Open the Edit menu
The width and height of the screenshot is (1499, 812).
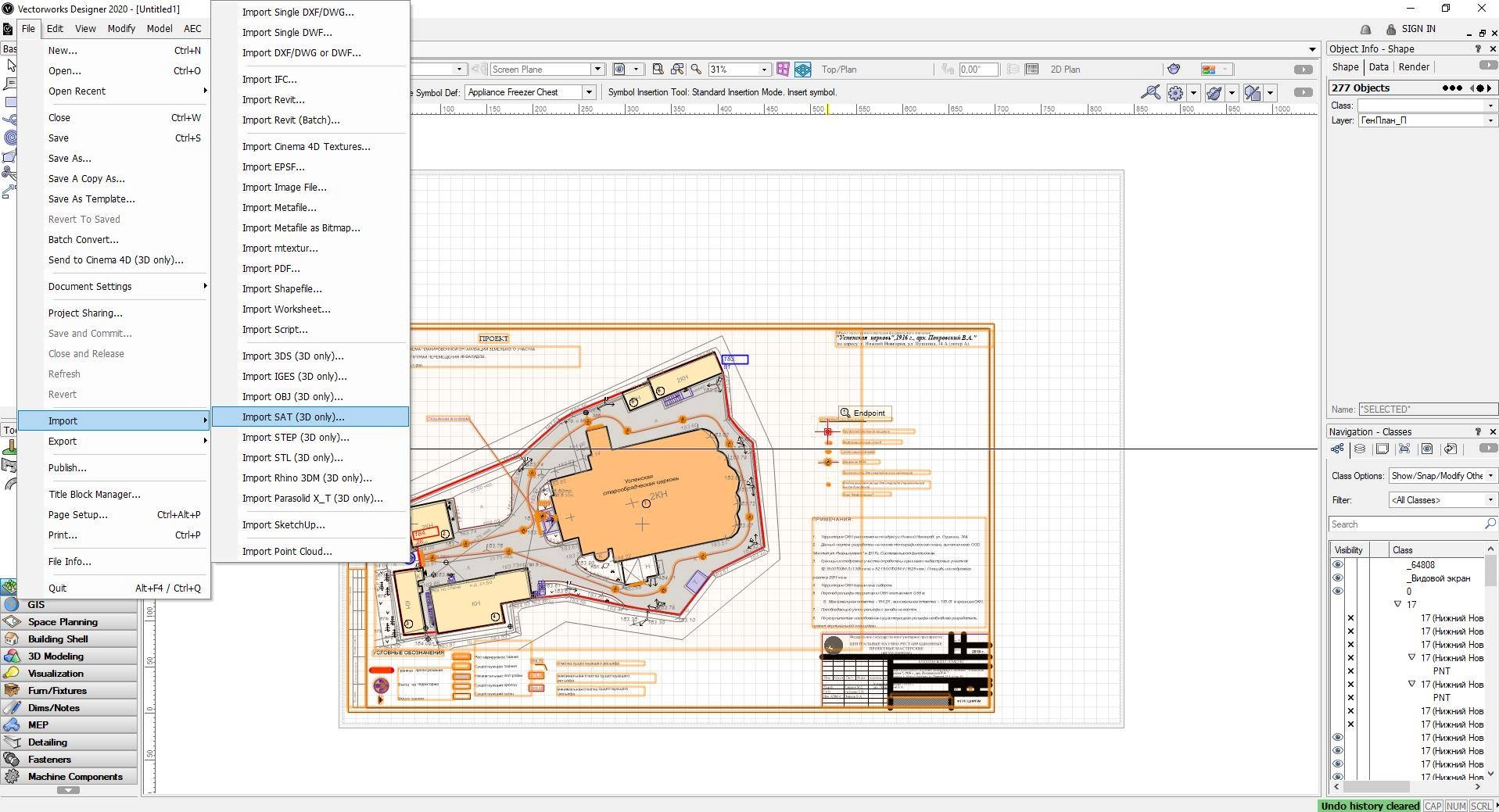click(x=55, y=28)
